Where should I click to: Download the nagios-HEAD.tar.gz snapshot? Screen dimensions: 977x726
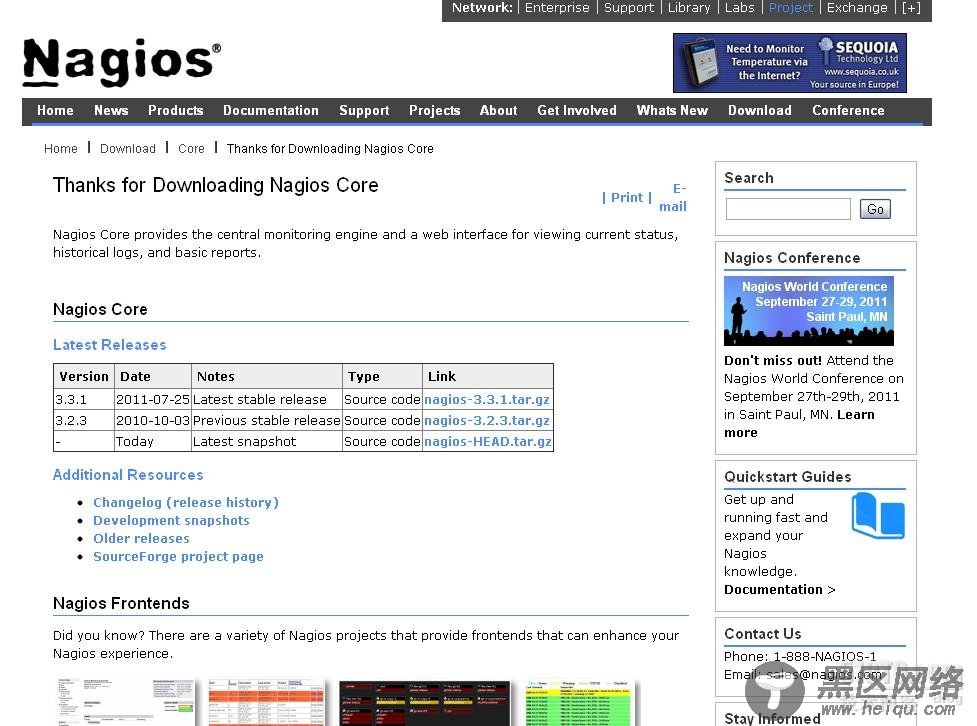pos(487,441)
